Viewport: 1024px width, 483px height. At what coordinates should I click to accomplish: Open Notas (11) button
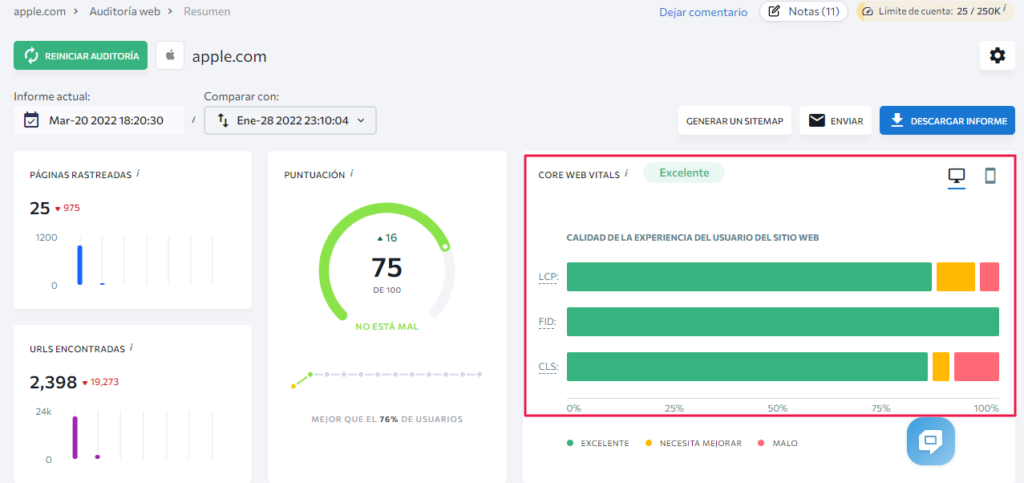pyautogui.click(x=803, y=11)
